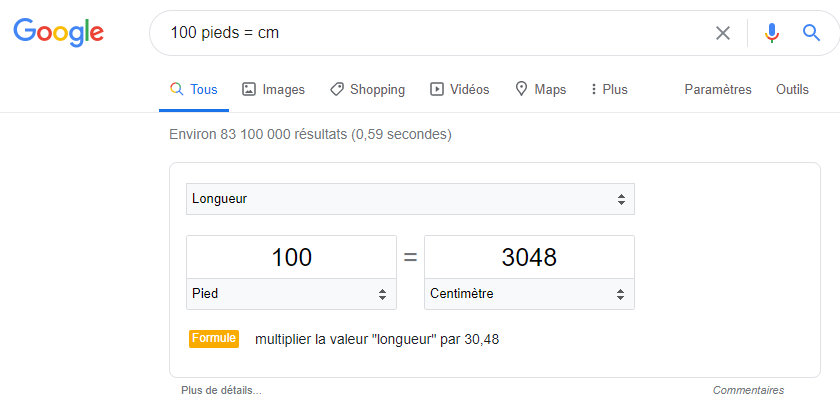Open the Centimètre unit dropdown
This screenshot has height=417, width=840.
[529, 294]
